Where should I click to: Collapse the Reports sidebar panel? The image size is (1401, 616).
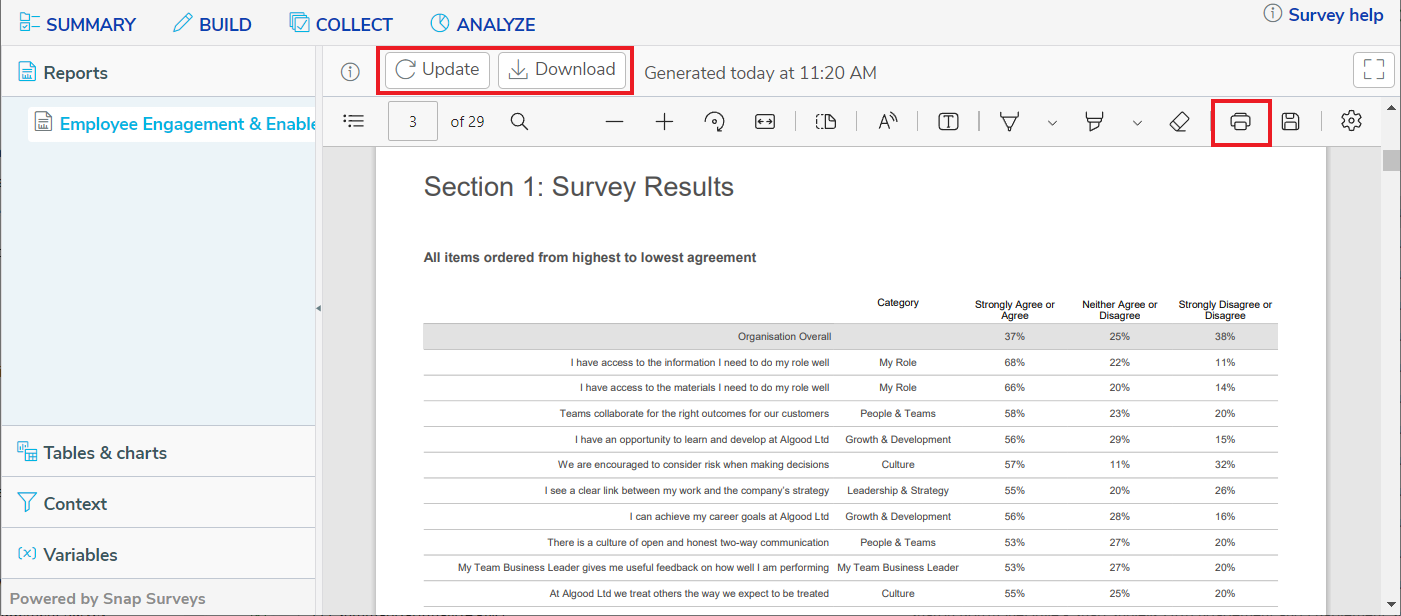click(x=318, y=310)
